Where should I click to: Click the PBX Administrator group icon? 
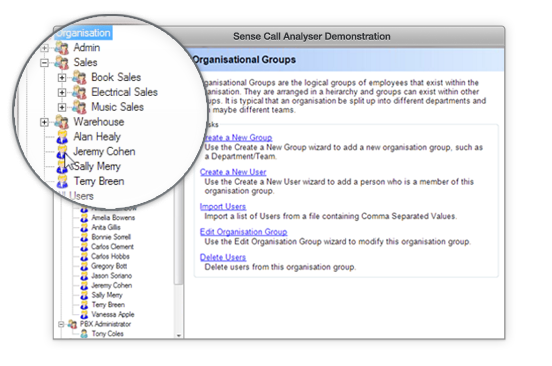(x=72, y=324)
